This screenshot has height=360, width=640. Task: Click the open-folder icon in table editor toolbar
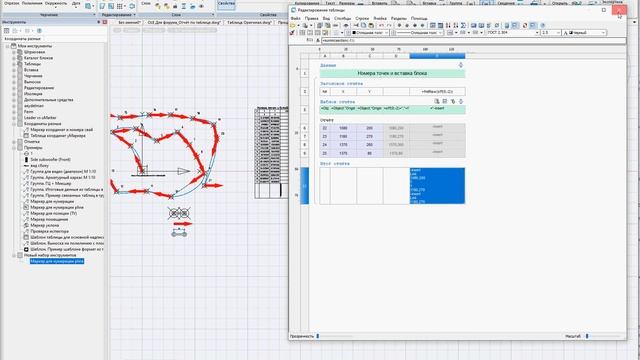tap(292, 25)
